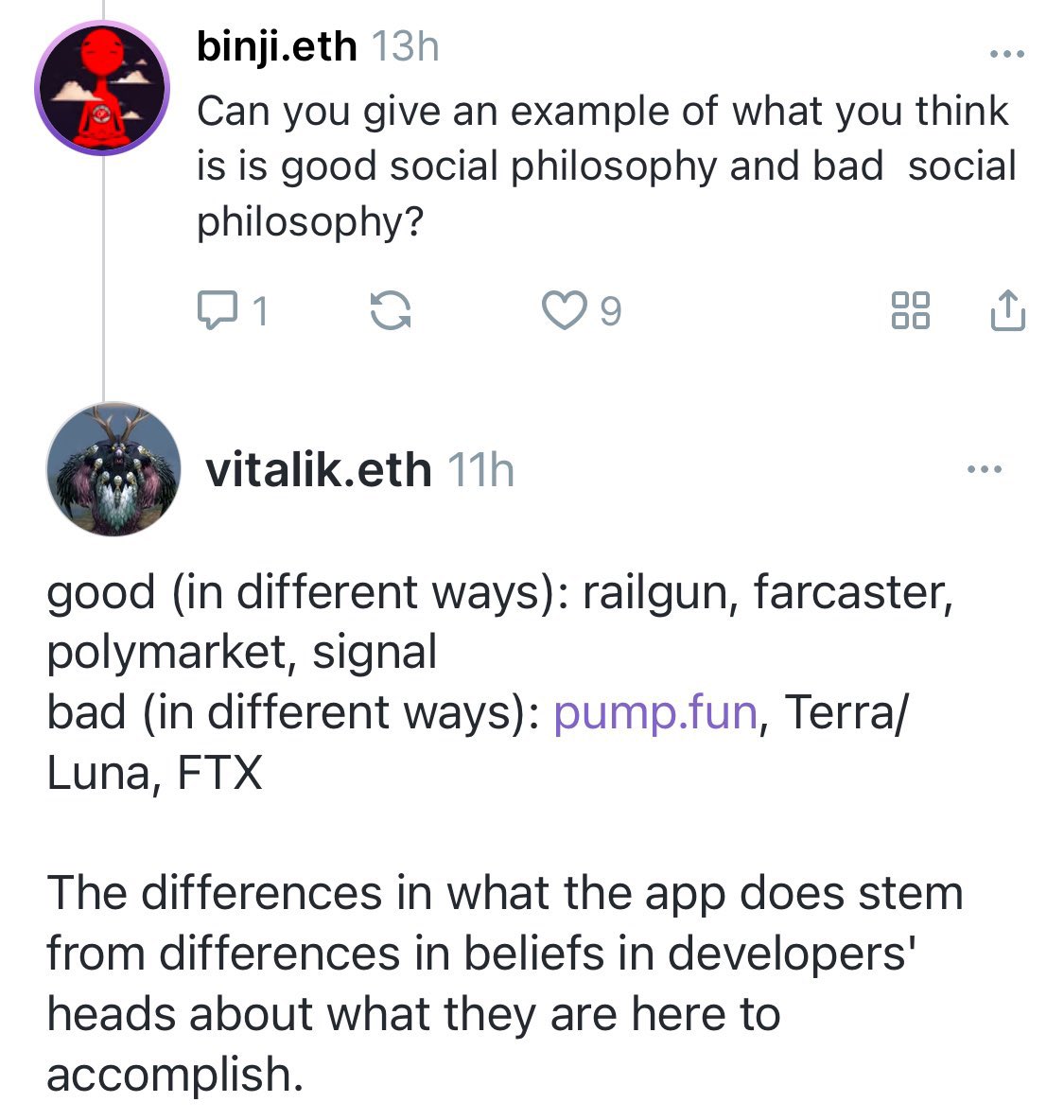Click the like count 9
Viewport: 1064px width, 1120px height.
[611, 310]
